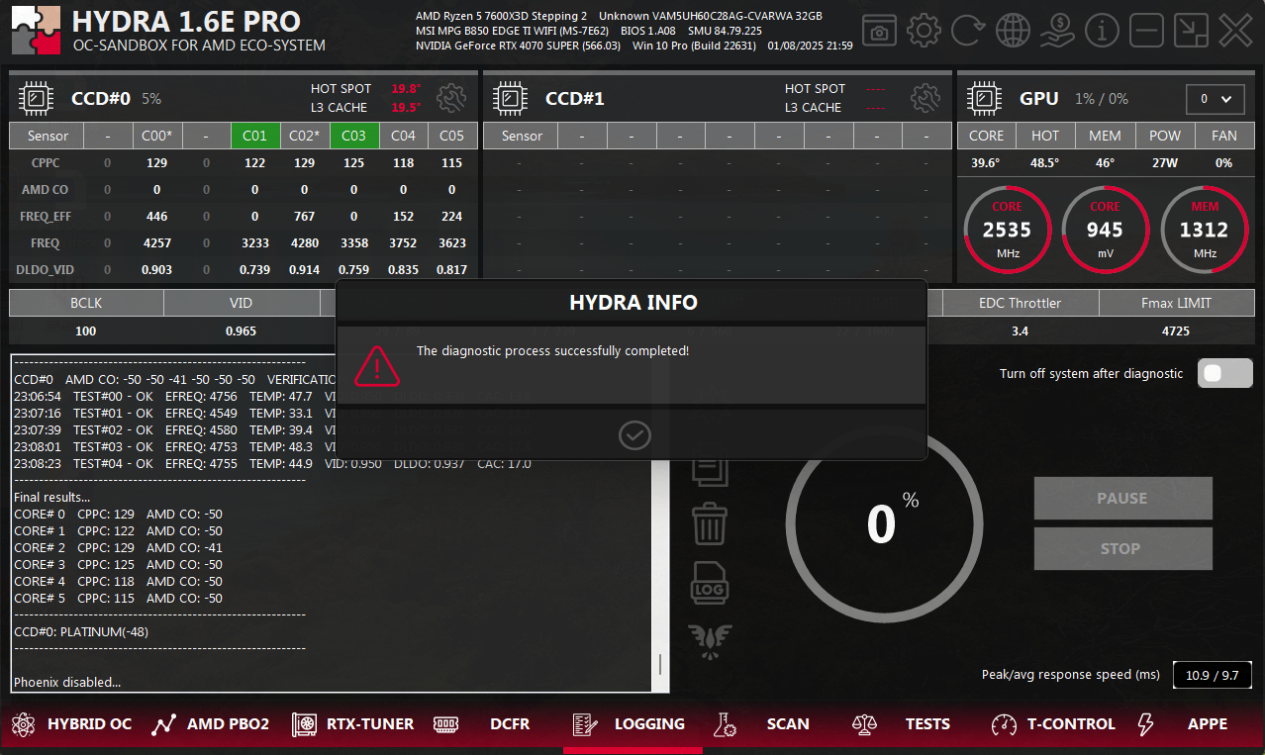
Task: Open the RTX-TUNER tab
Action: click(x=353, y=724)
